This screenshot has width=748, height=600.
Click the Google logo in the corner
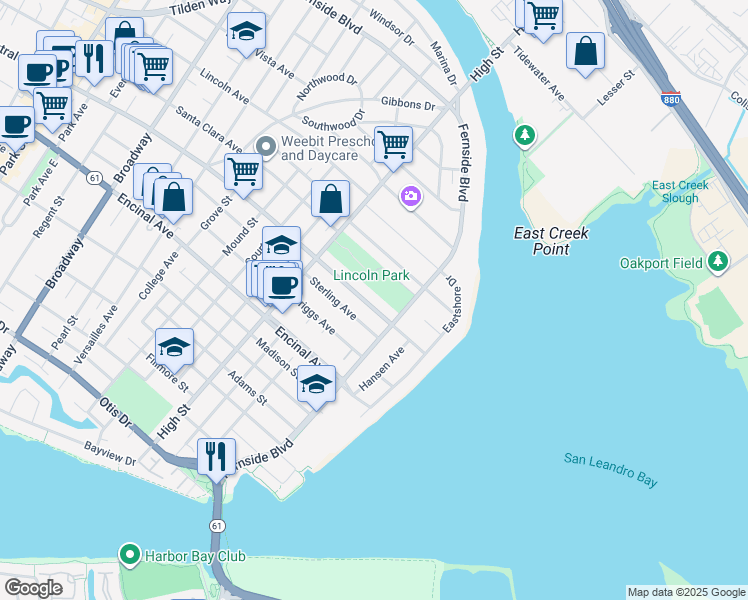(33, 588)
